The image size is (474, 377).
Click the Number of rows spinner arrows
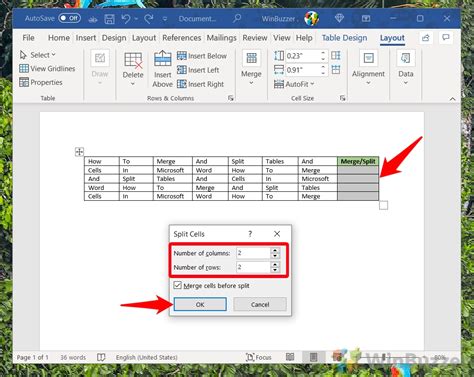tap(275, 267)
